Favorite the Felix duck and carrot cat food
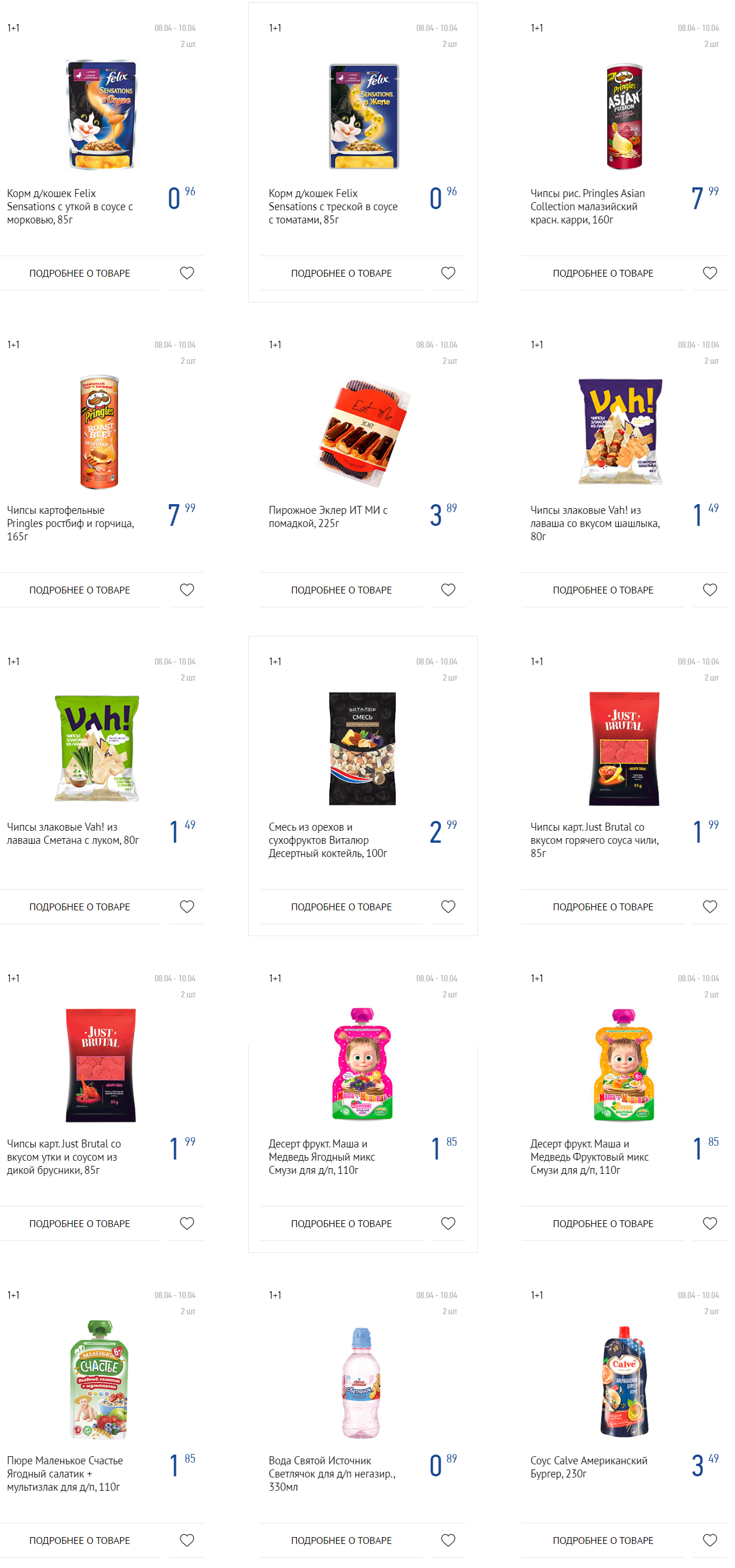Image resolution: width=735 pixels, height=1568 pixels. click(x=187, y=273)
